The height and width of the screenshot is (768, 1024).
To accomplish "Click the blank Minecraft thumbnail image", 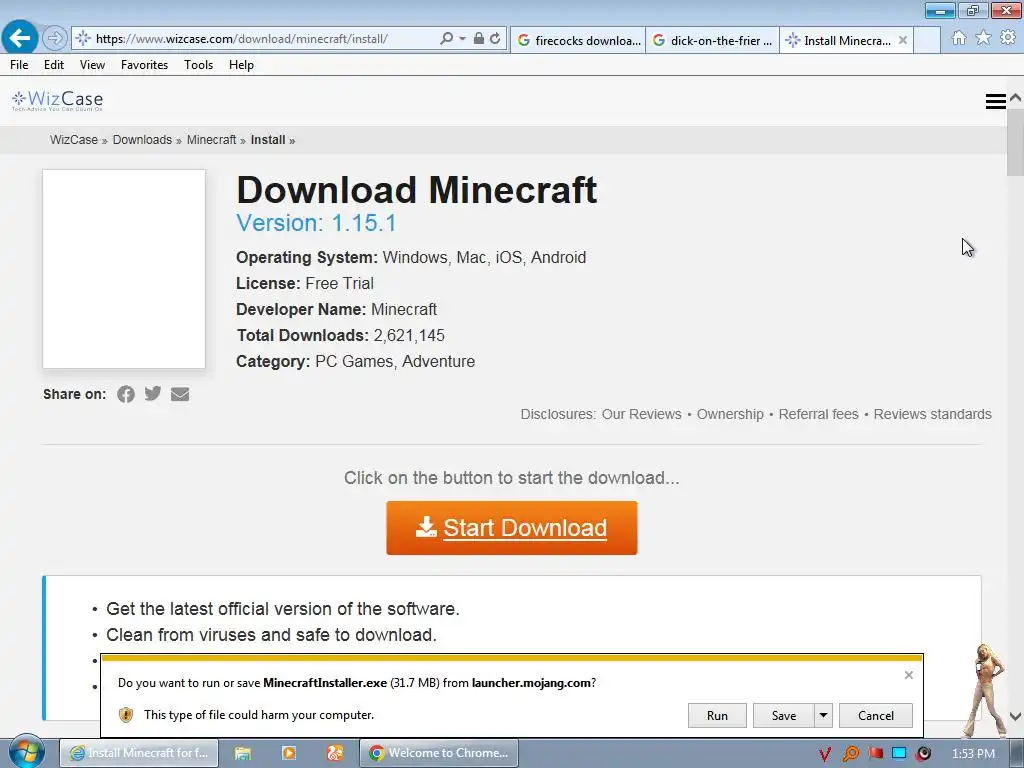I will point(124,269).
